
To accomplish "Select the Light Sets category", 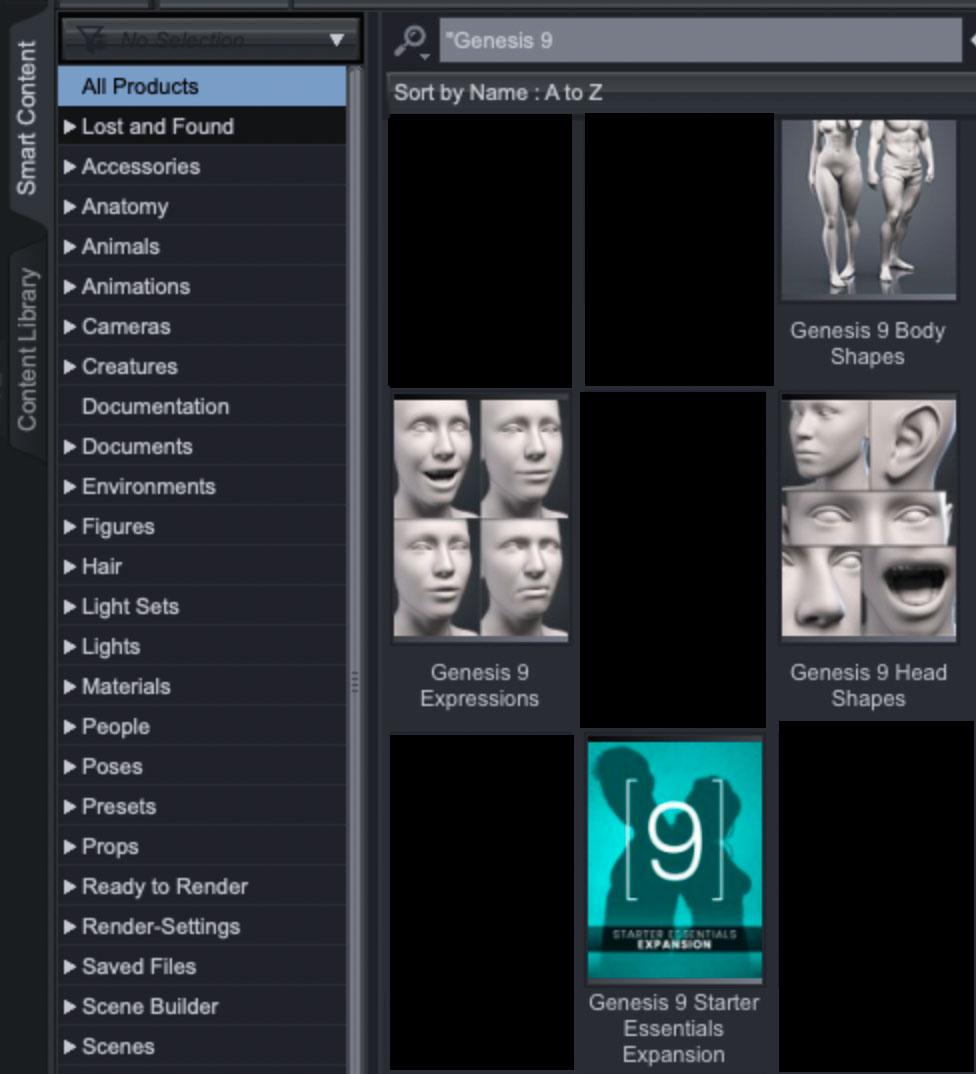I will 202,606.
